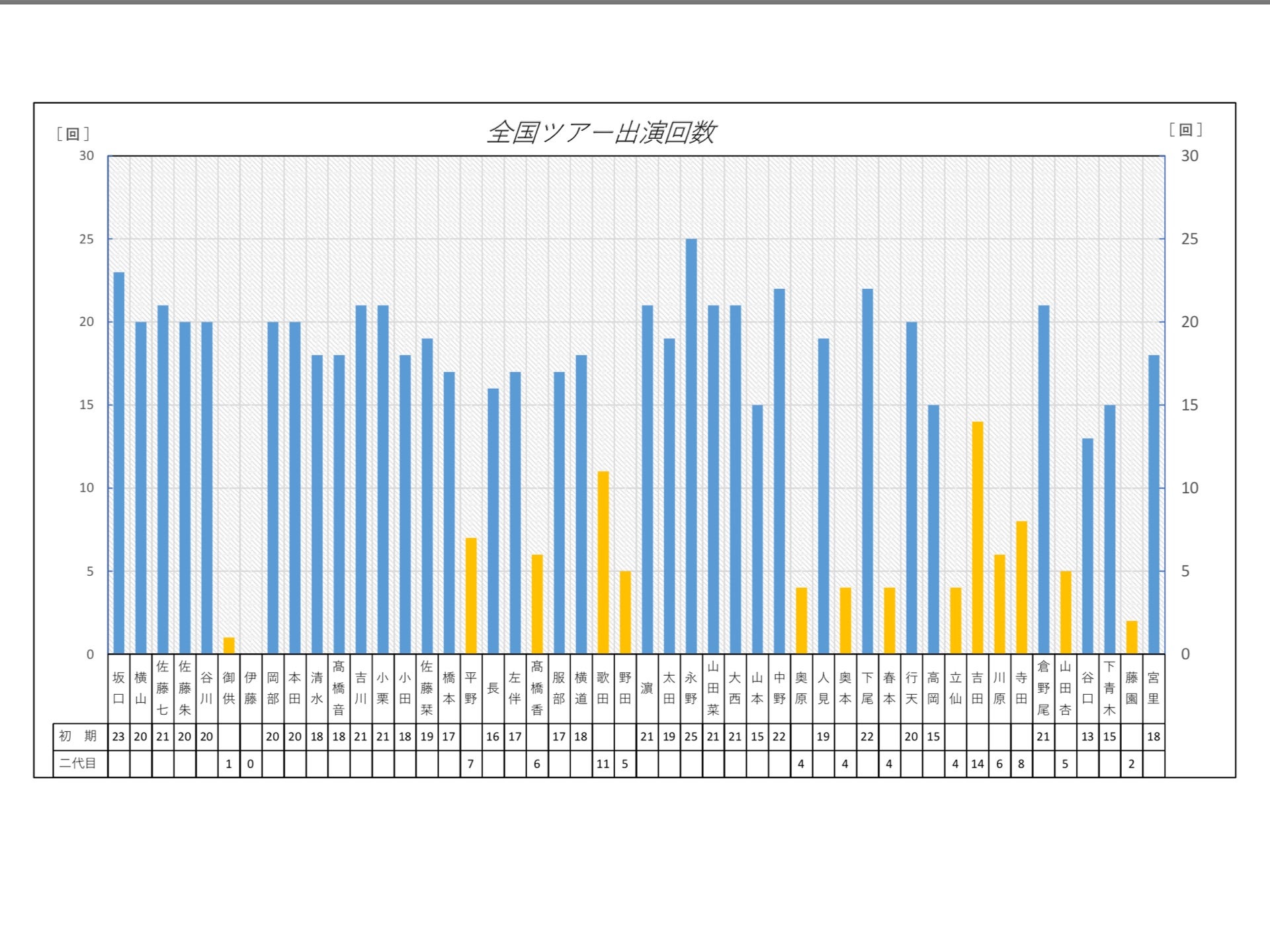This screenshot has width=1270, height=952.
Task: Select the 二代目 row header cell
Action: pos(79,764)
